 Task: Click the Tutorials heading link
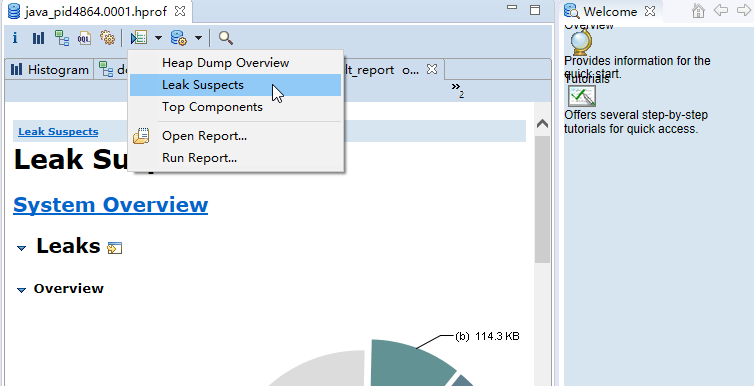click(x=587, y=79)
